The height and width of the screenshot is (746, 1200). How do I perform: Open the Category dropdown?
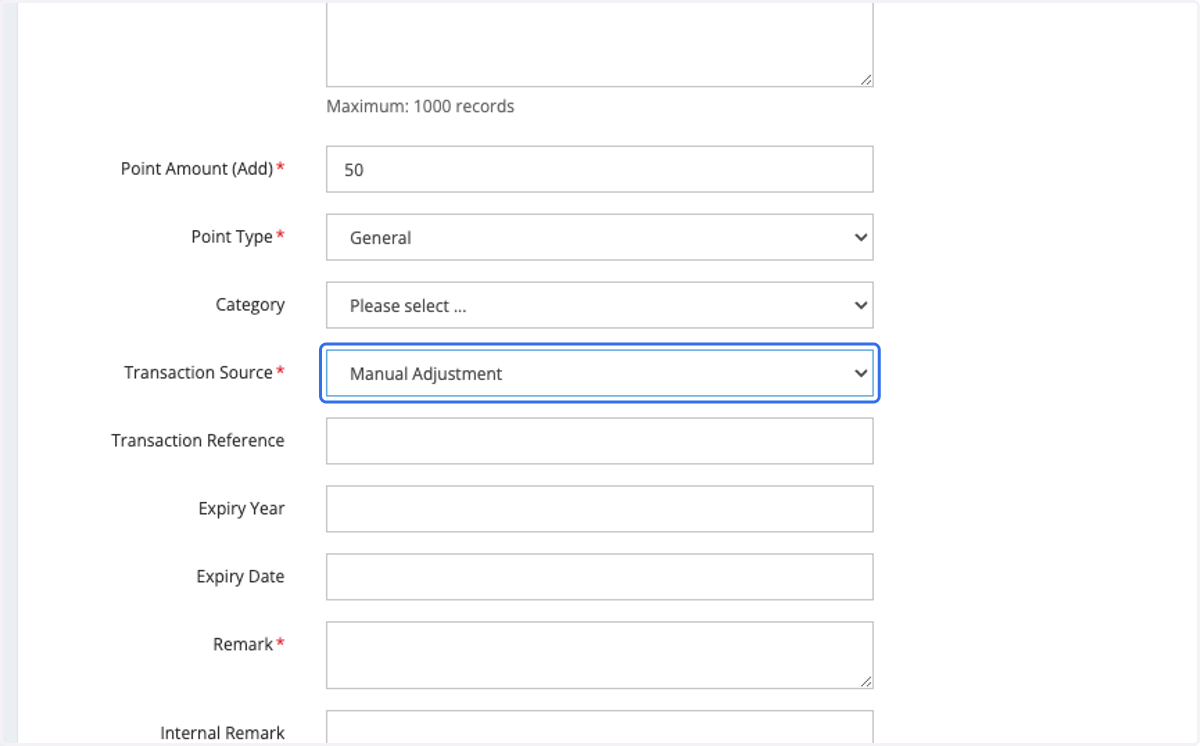click(x=599, y=305)
